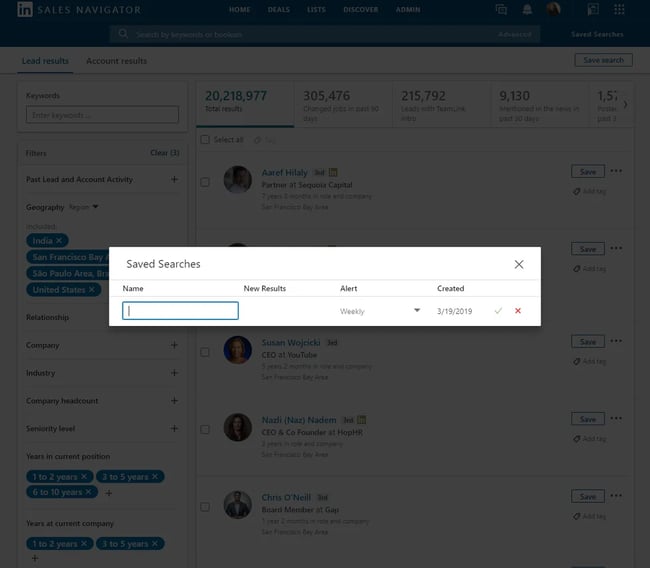Open the Weekly alert dropdown
The width and height of the screenshot is (650, 568).
(x=417, y=311)
